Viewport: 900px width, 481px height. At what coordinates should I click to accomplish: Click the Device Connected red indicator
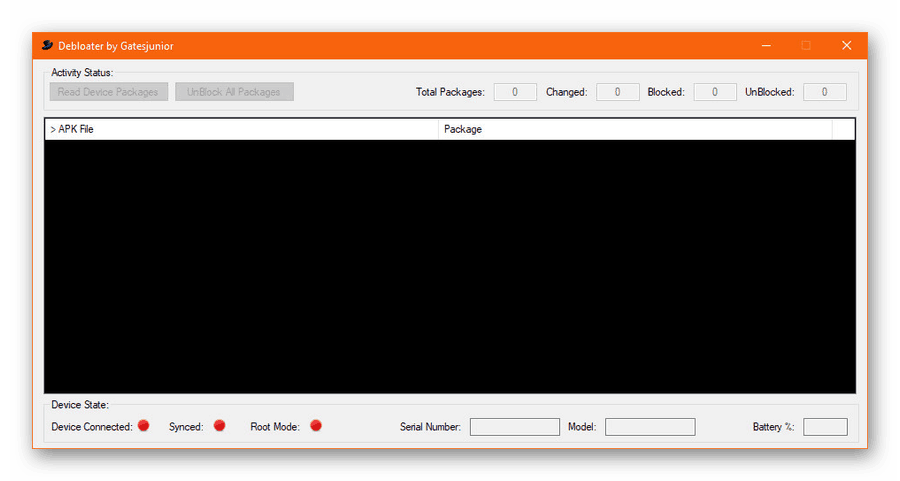pyautogui.click(x=143, y=425)
